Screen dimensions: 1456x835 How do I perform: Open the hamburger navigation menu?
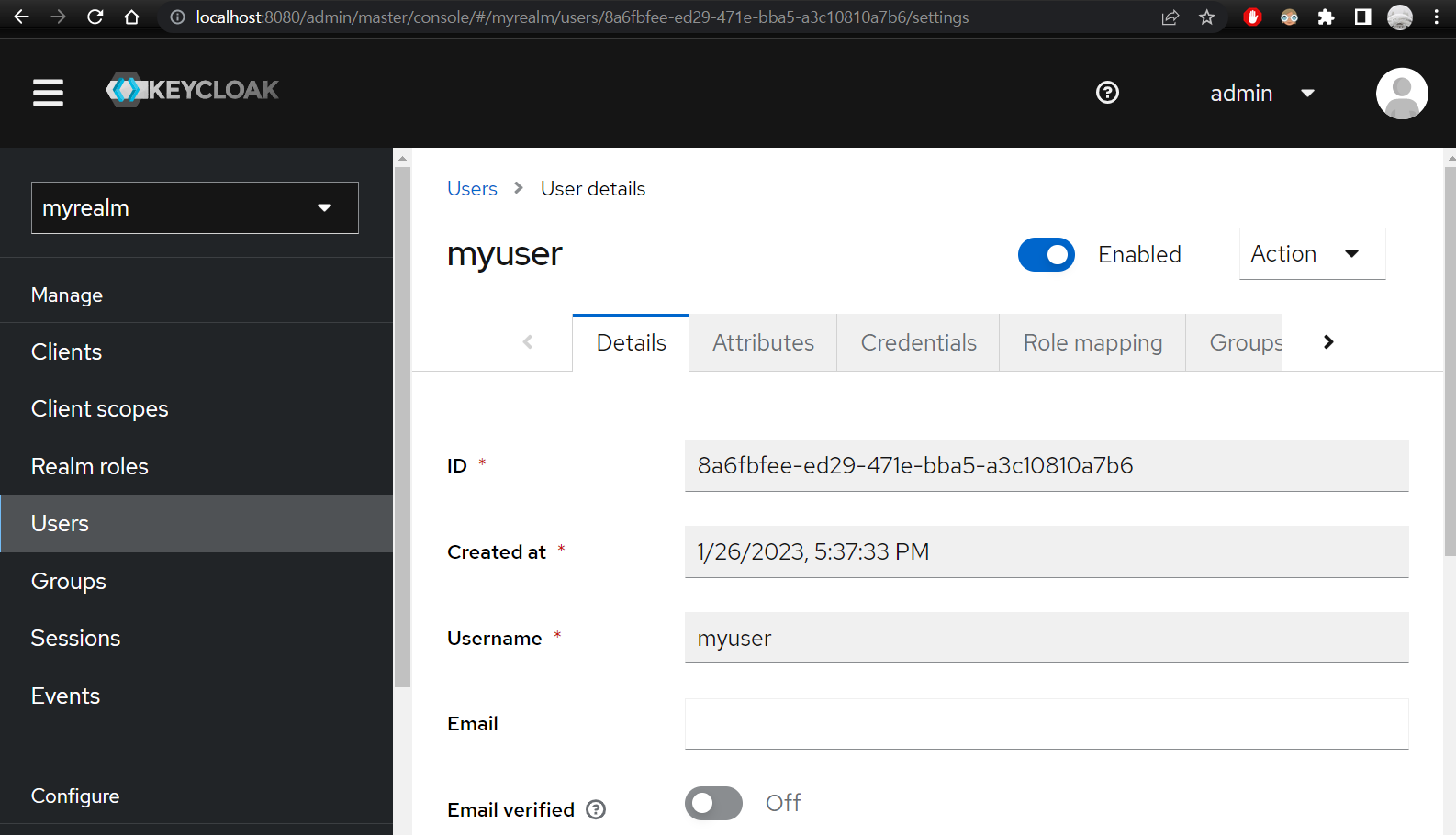pyautogui.click(x=48, y=93)
